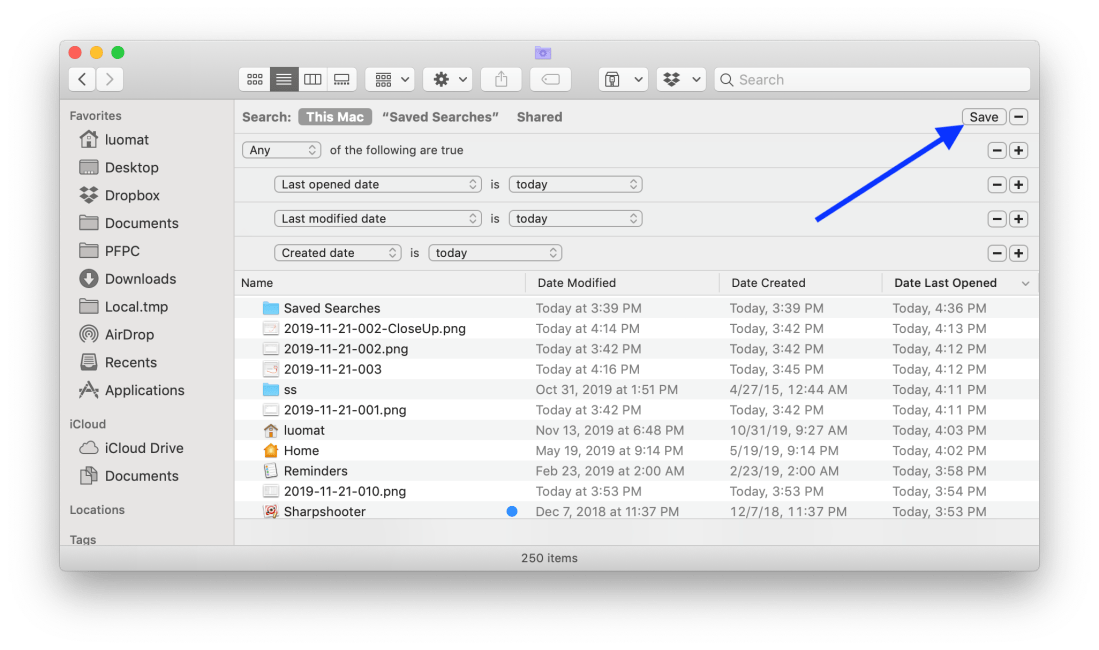Select This Mac search scope
The width and height of the screenshot is (1099, 650).
coord(334,117)
